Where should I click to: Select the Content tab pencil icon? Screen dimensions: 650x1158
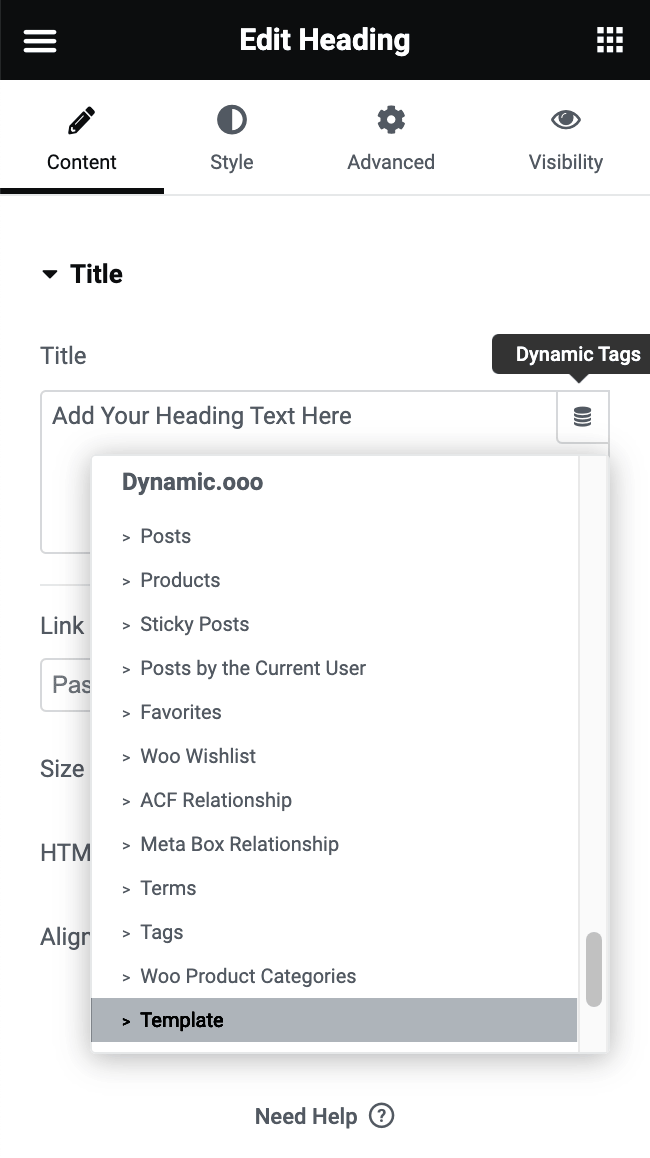point(81,119)
